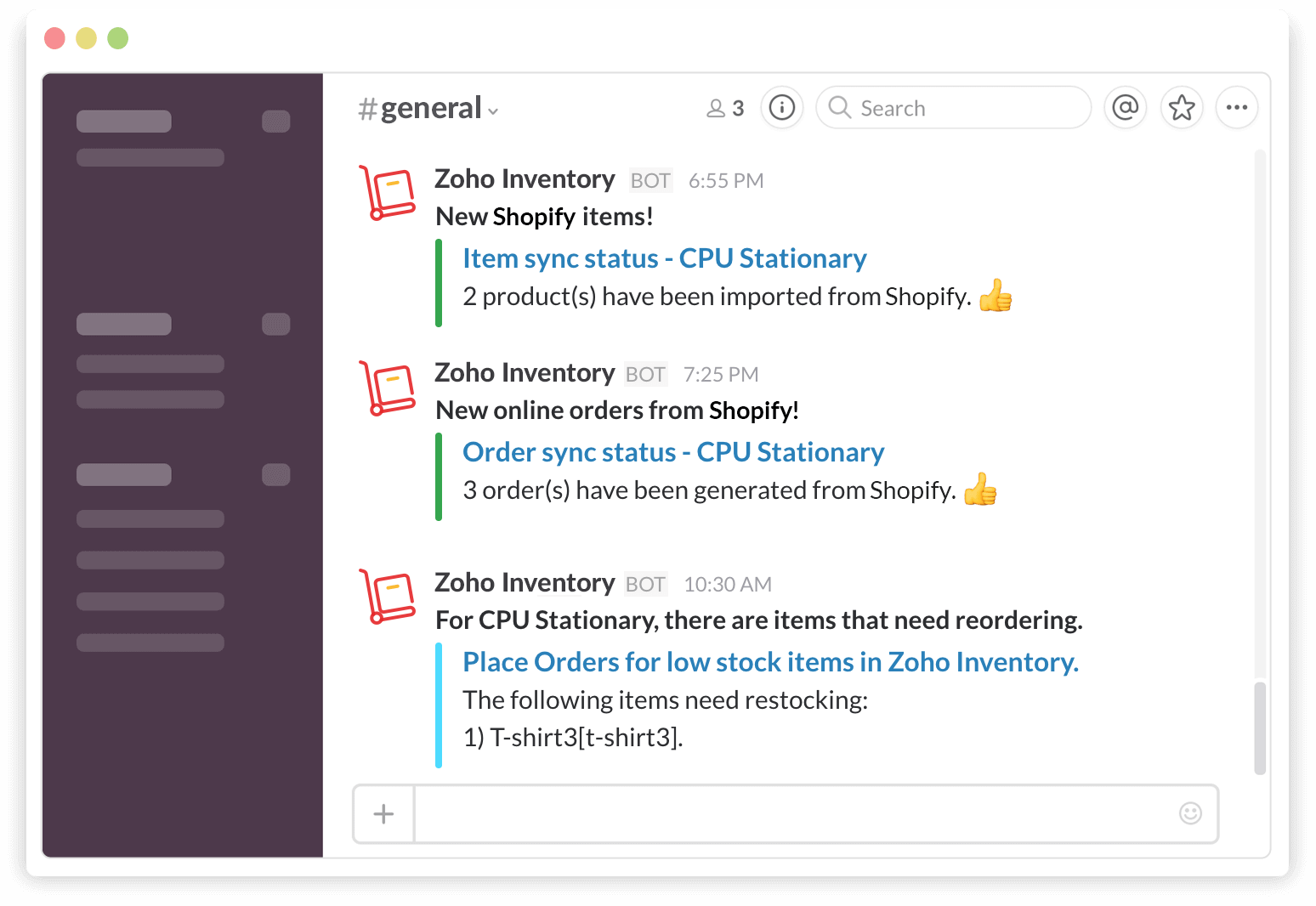1316x906 pixels.
Task: Click the Zoho Inventory bot avatar
Action: [x=388, y=193]
